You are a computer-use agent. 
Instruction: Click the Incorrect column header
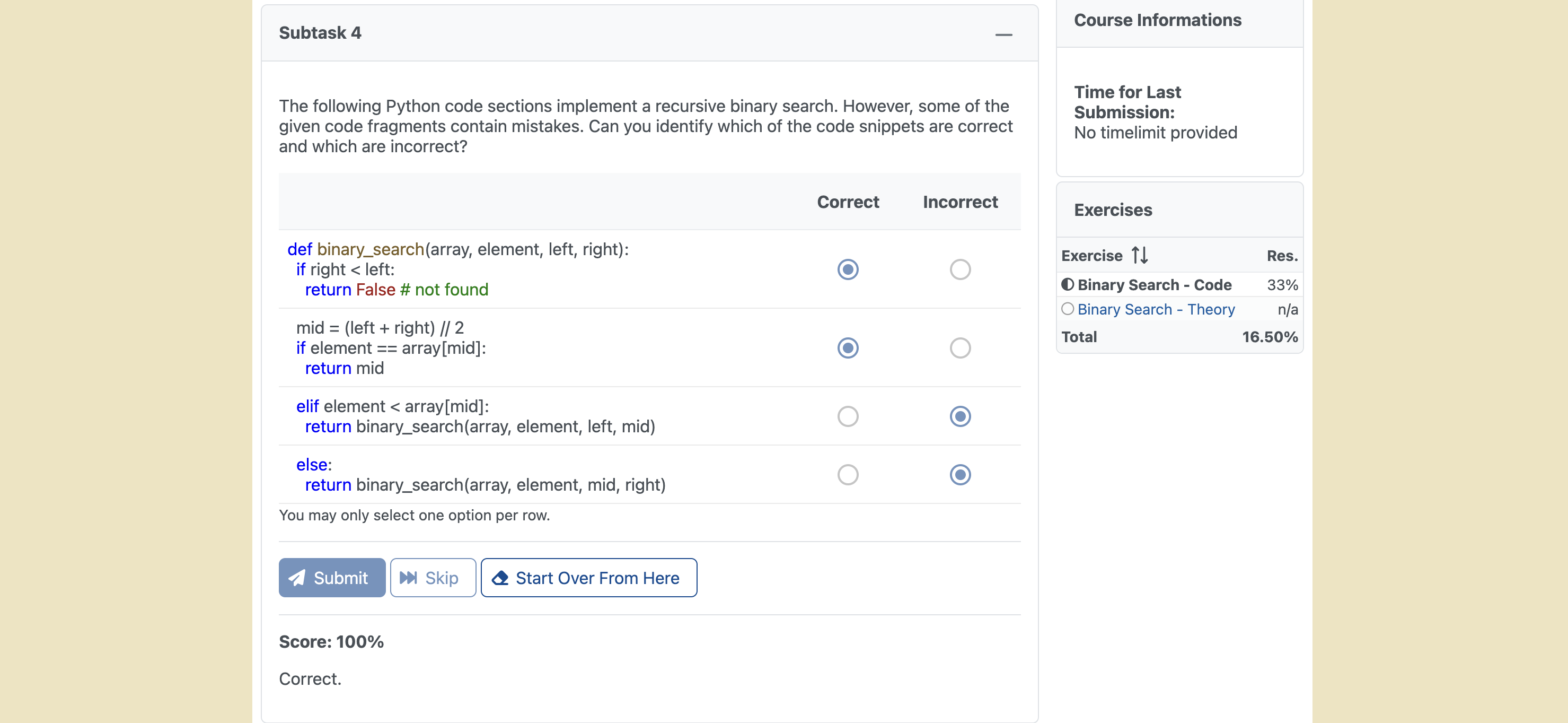click(x=960, y=202)
